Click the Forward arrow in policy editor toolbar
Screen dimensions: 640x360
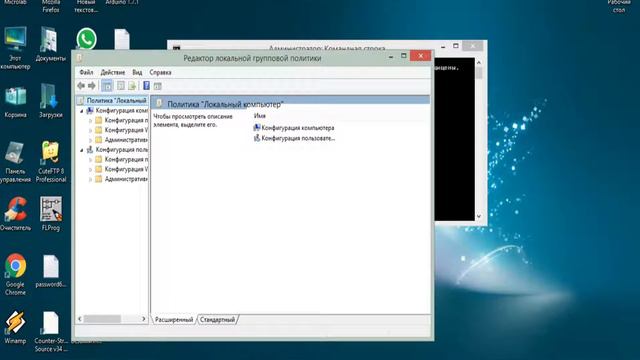92,86
